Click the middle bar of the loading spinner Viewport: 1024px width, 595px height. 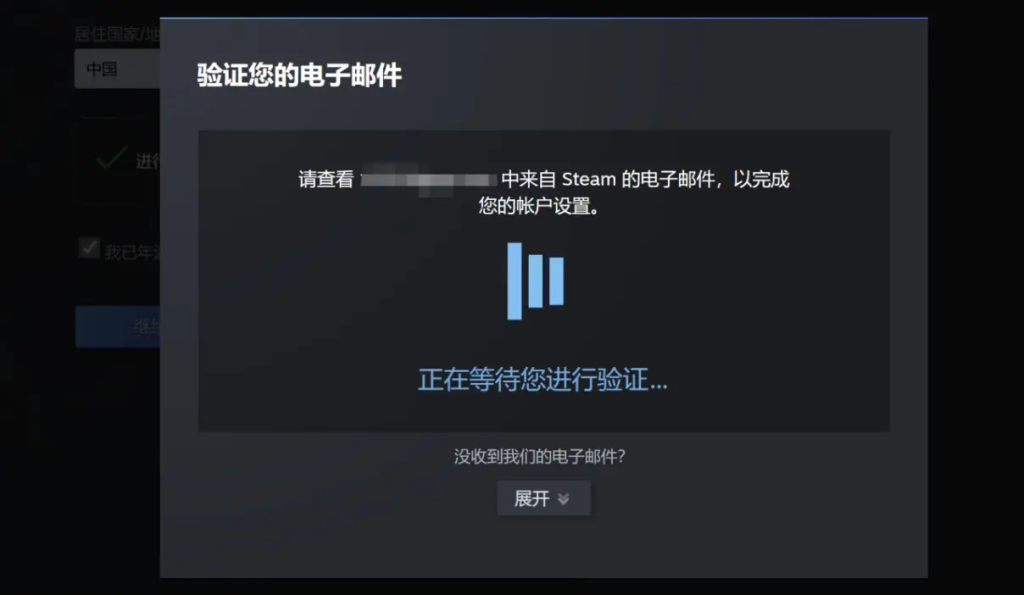pos(536,281)
